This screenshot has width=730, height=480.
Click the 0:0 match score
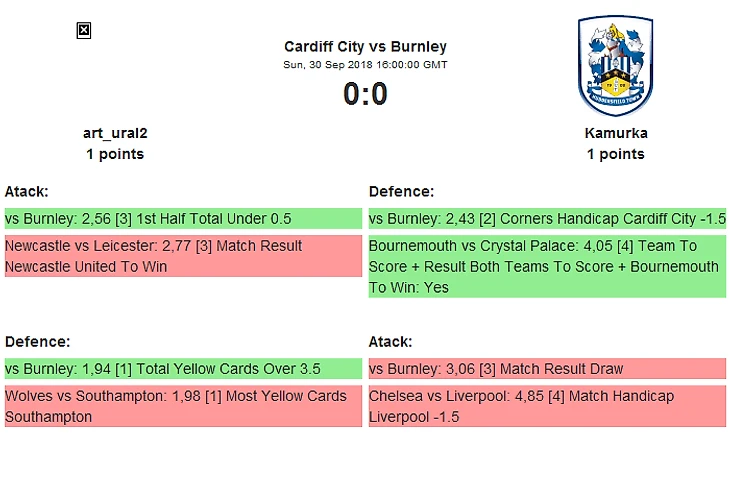click(x=365, y=94)
